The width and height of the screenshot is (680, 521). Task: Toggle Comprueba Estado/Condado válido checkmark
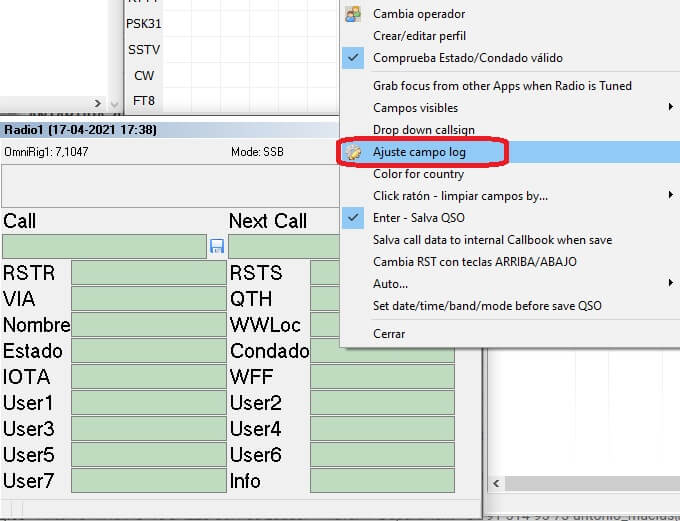[x=353, y=58]
